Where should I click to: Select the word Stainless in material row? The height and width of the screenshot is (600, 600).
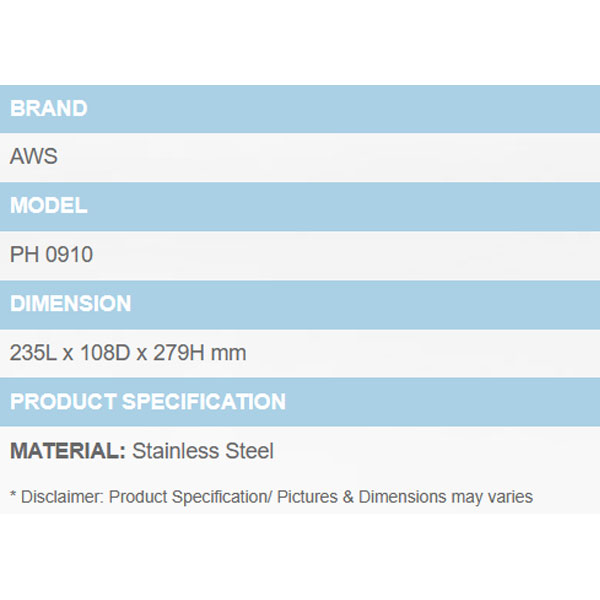(x=176, y=451)
